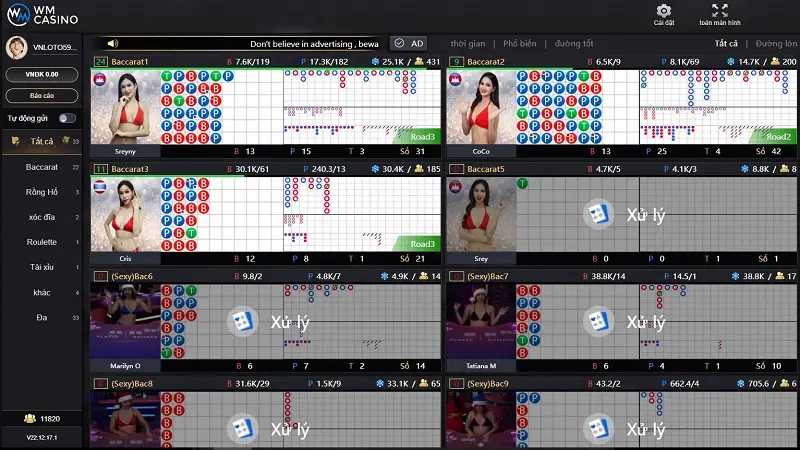This screenshot has width=800, height=450.
Task: Click the Báo cáo button
Action: (x=42, y=95)
